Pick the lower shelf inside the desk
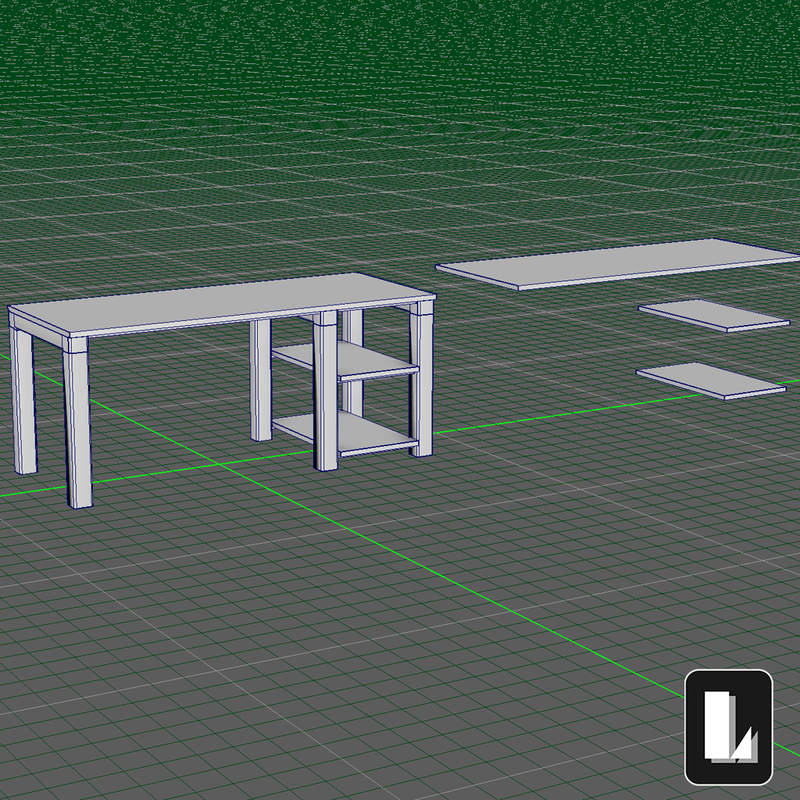Viewport: 800px width, 800px height. tap(345, 432)
